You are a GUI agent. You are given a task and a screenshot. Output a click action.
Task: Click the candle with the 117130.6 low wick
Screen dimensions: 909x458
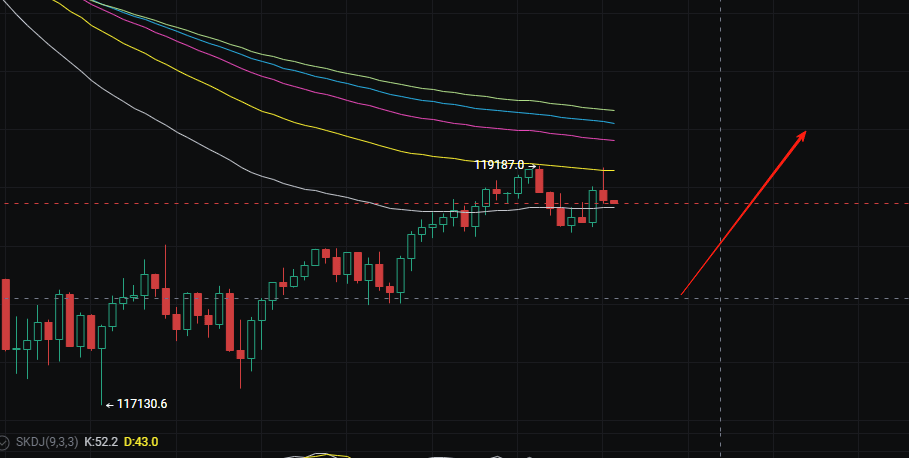coord(102,337)
